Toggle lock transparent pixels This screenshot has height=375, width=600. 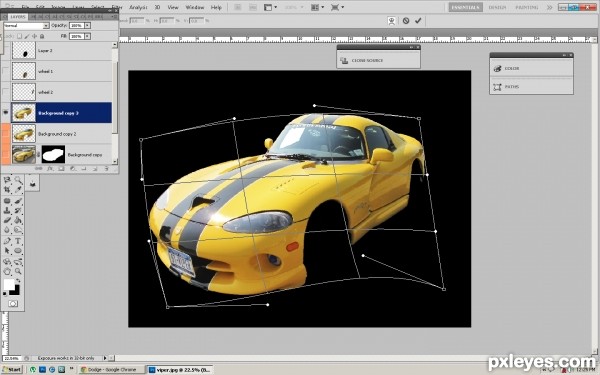coord(19,36)
